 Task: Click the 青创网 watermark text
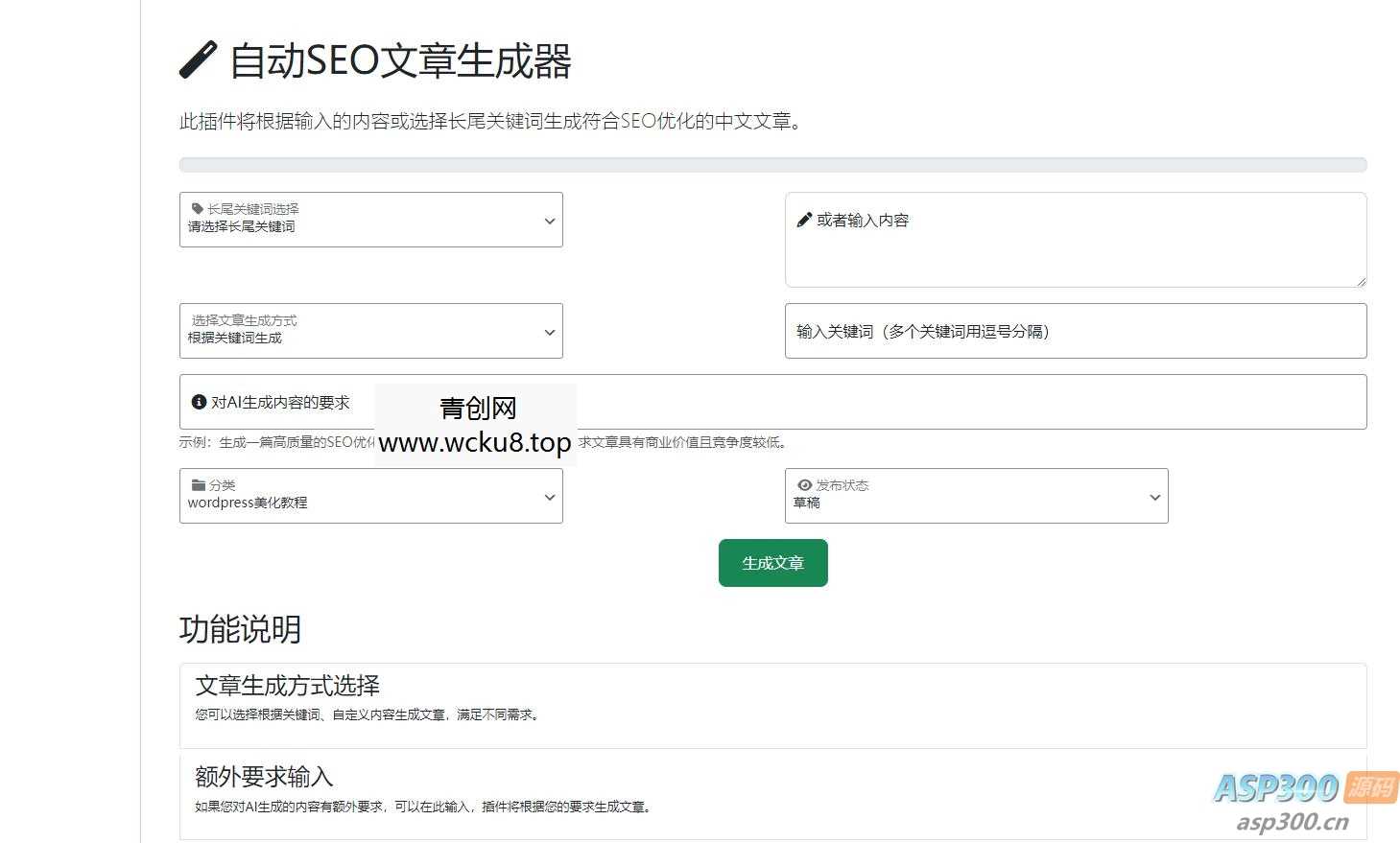click(477, 408)
